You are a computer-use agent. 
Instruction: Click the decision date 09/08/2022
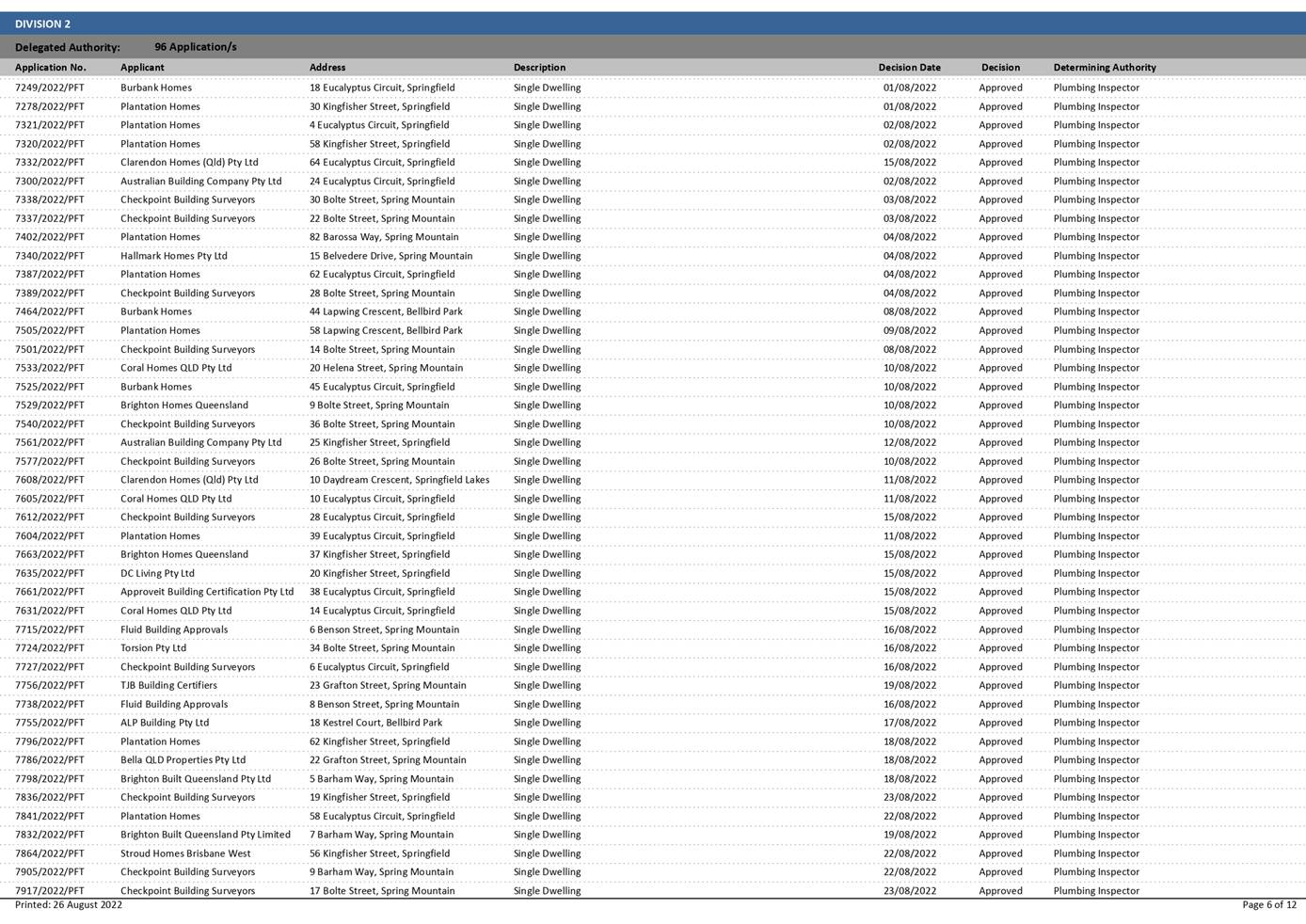[x=909, y=330]
